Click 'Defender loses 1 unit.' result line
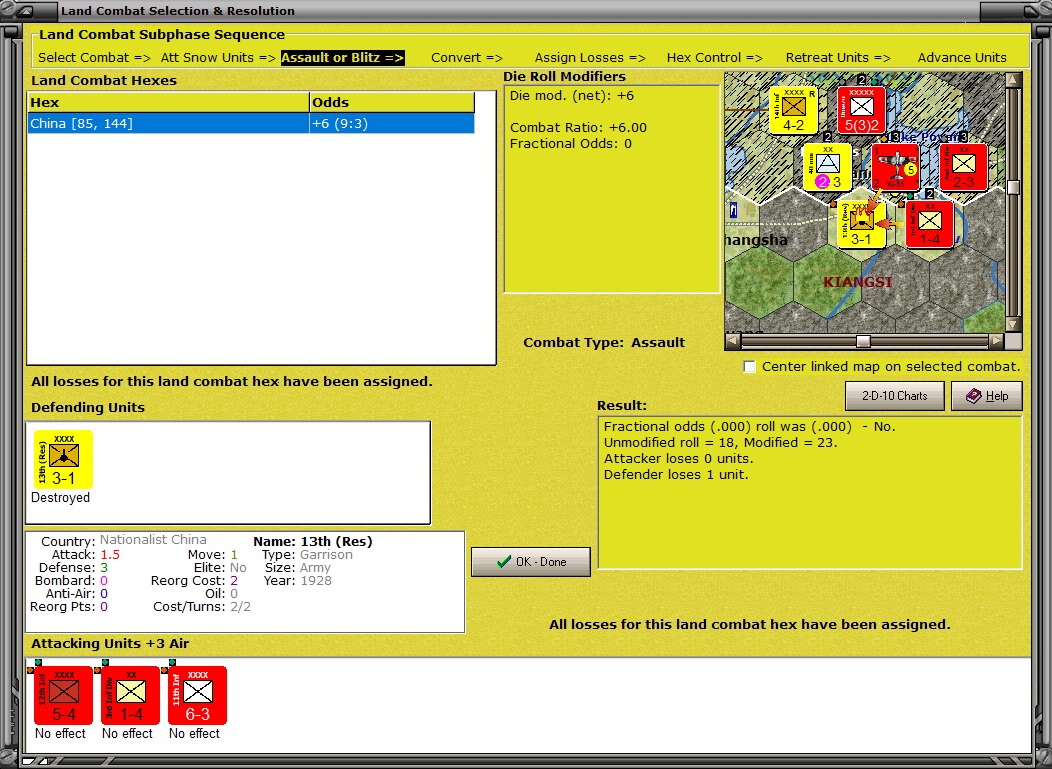1052x769 pixels. click(x=676, y=475)
